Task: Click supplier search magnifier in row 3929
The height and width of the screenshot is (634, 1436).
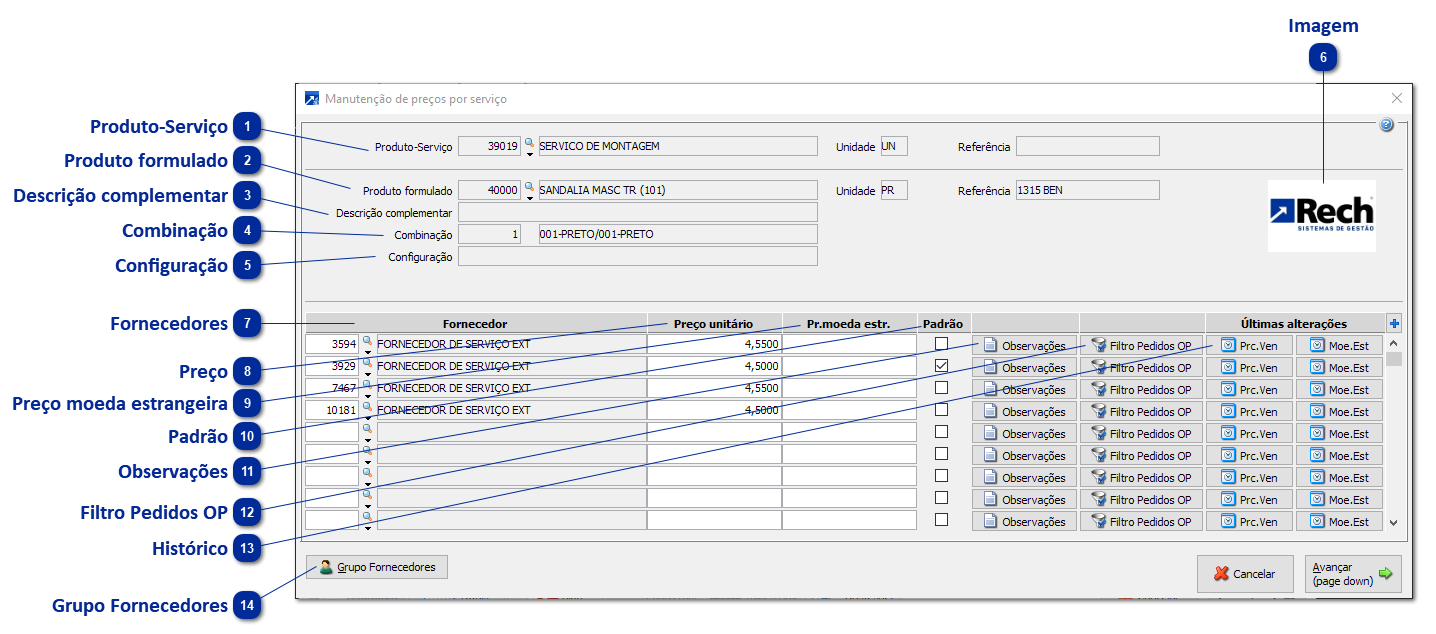Action: [x=367, y=362]
